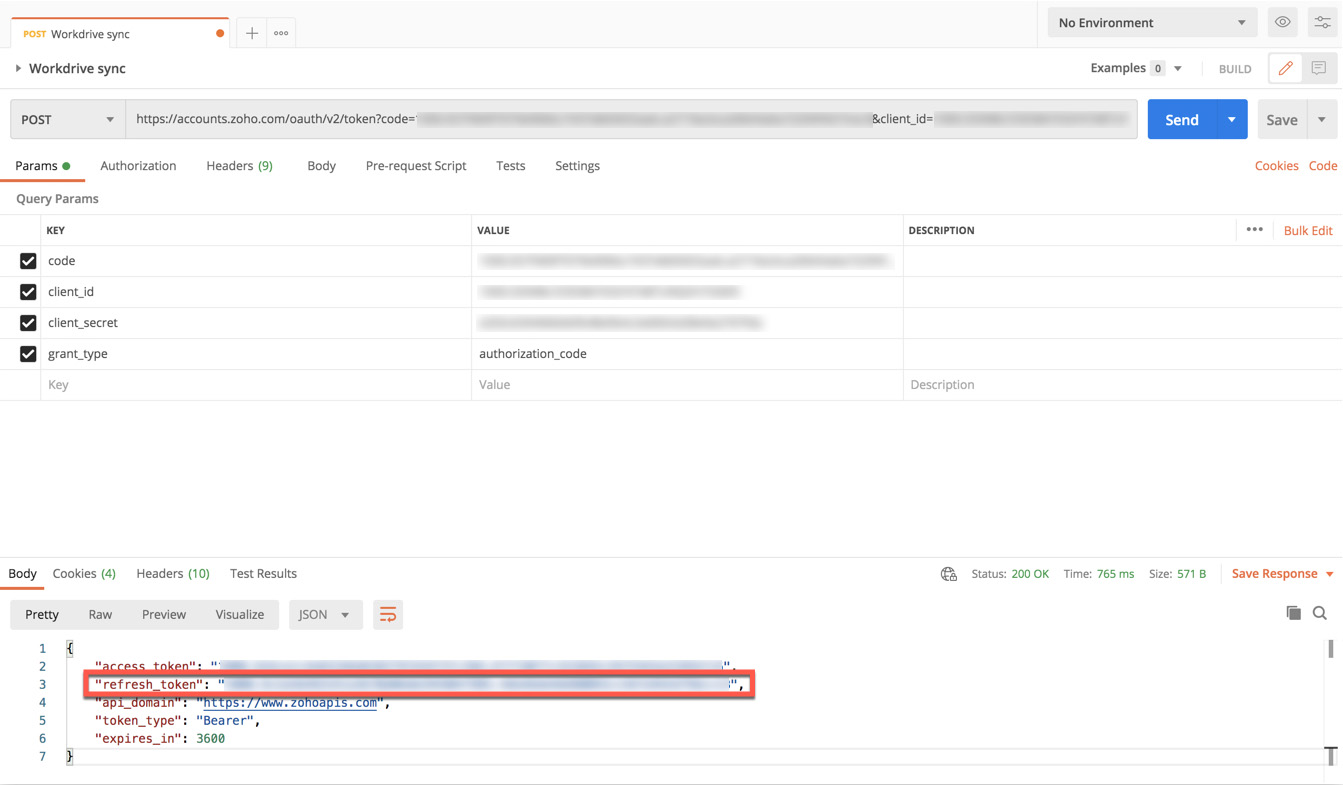Edit the request name via pencil icon

pos(1285,68)
